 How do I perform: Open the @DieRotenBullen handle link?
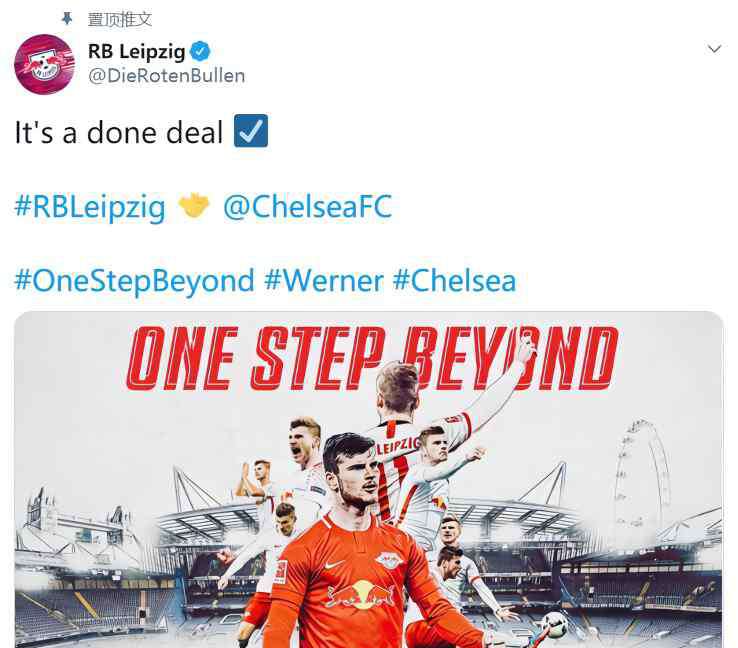(x=167, y=76)
